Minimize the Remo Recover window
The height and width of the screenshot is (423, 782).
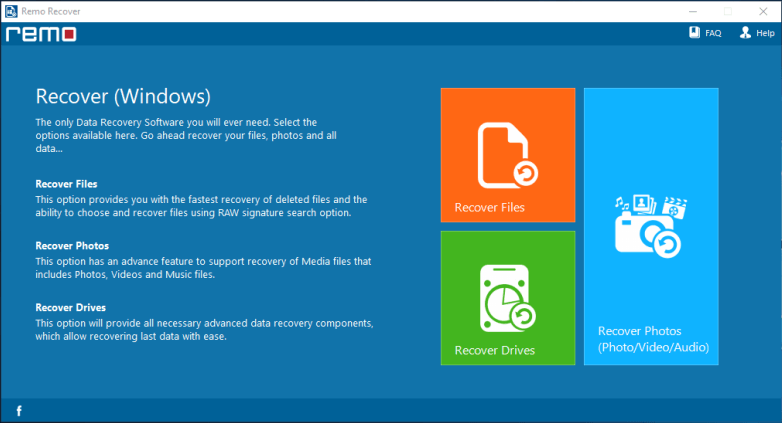tap(692, 10)
